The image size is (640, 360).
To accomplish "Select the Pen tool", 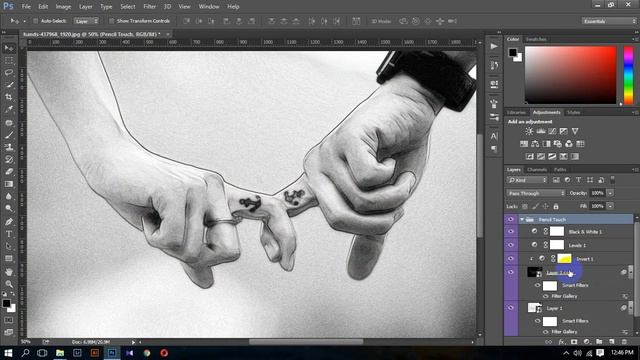I will click(9, 222).
